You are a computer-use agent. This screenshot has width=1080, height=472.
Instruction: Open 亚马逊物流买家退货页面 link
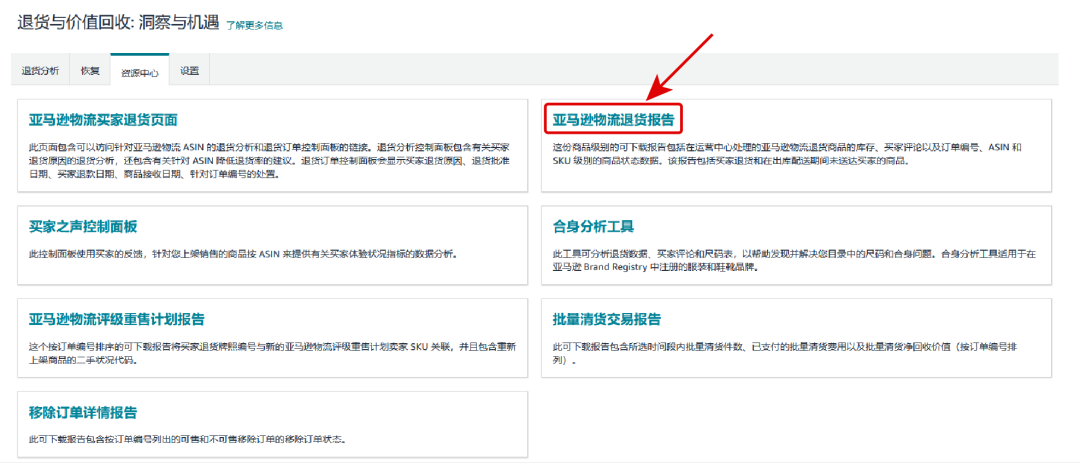103,120
